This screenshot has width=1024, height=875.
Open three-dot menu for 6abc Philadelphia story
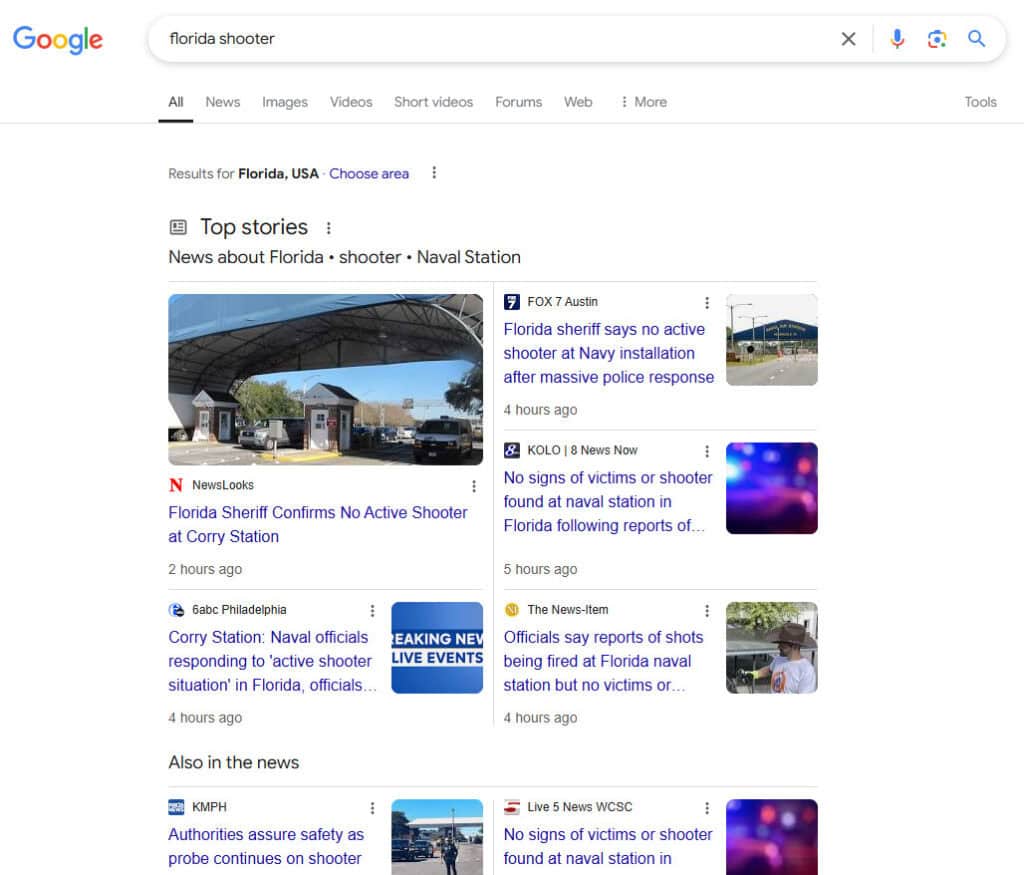click(x=372, y=611)
